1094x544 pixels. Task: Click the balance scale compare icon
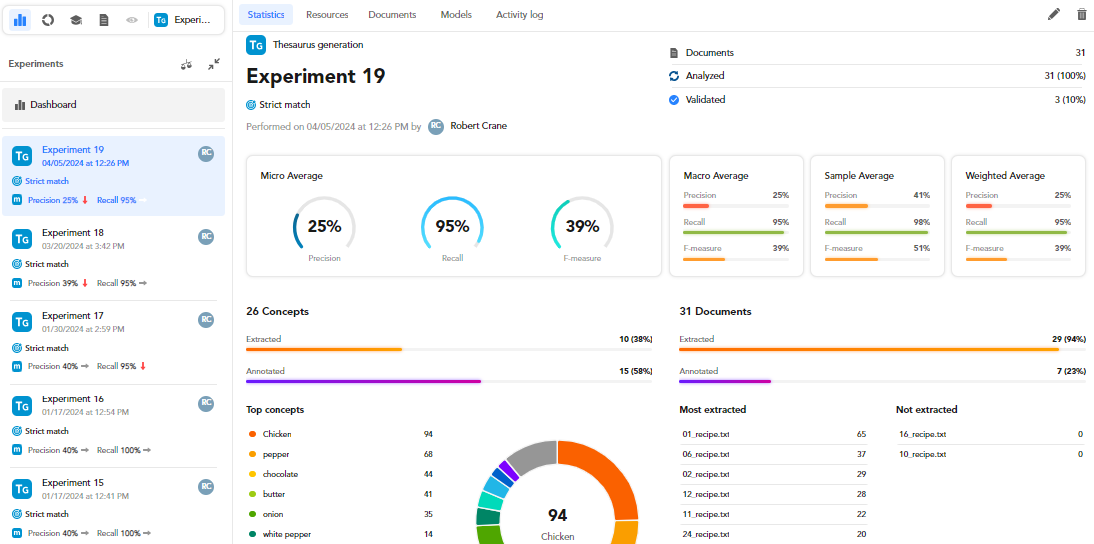pyautogui.click(x=186, y=64)
